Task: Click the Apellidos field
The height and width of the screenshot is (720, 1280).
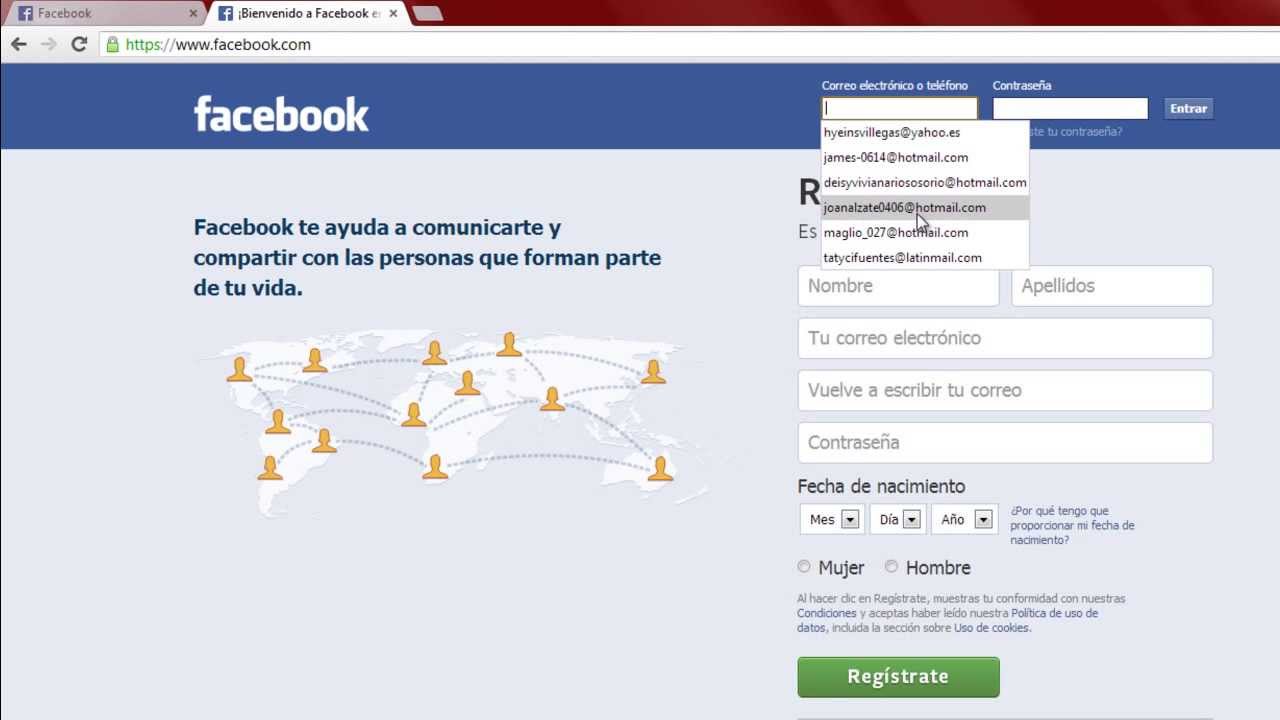Action: 1112,286
